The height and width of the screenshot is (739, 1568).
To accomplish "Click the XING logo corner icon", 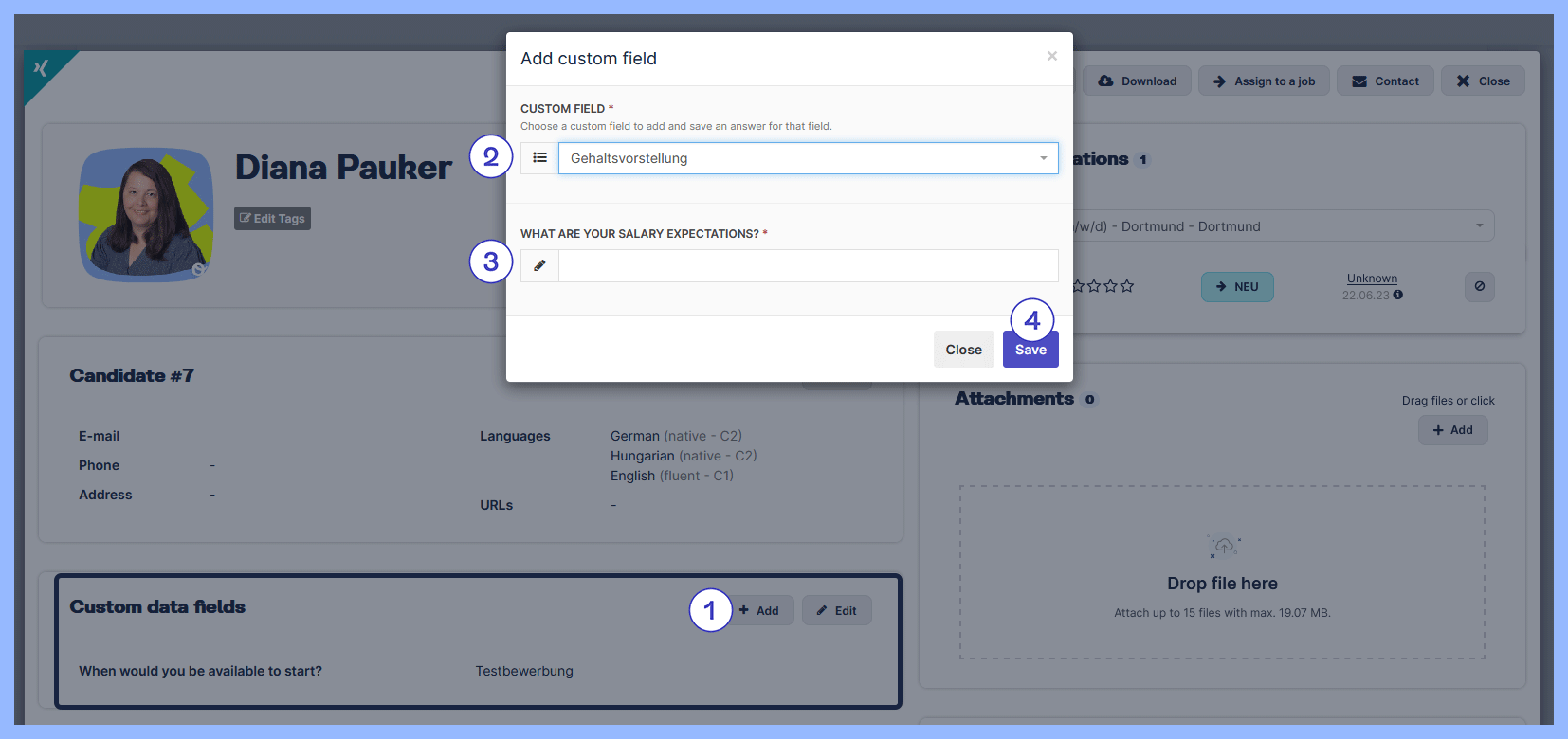I will (x=41, y=68).
